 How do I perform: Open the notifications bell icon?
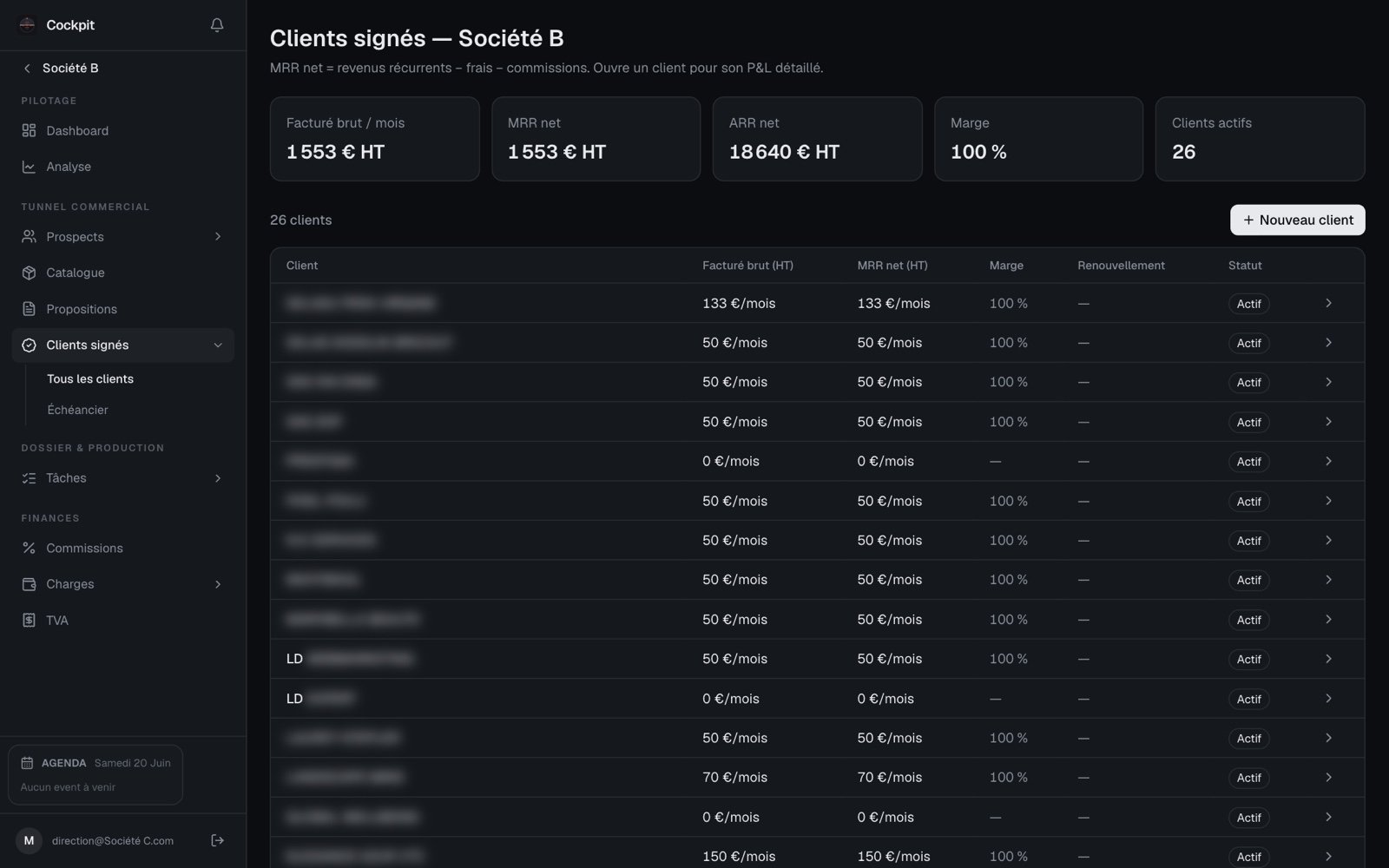pyautogui.click(x=217, y=25)
